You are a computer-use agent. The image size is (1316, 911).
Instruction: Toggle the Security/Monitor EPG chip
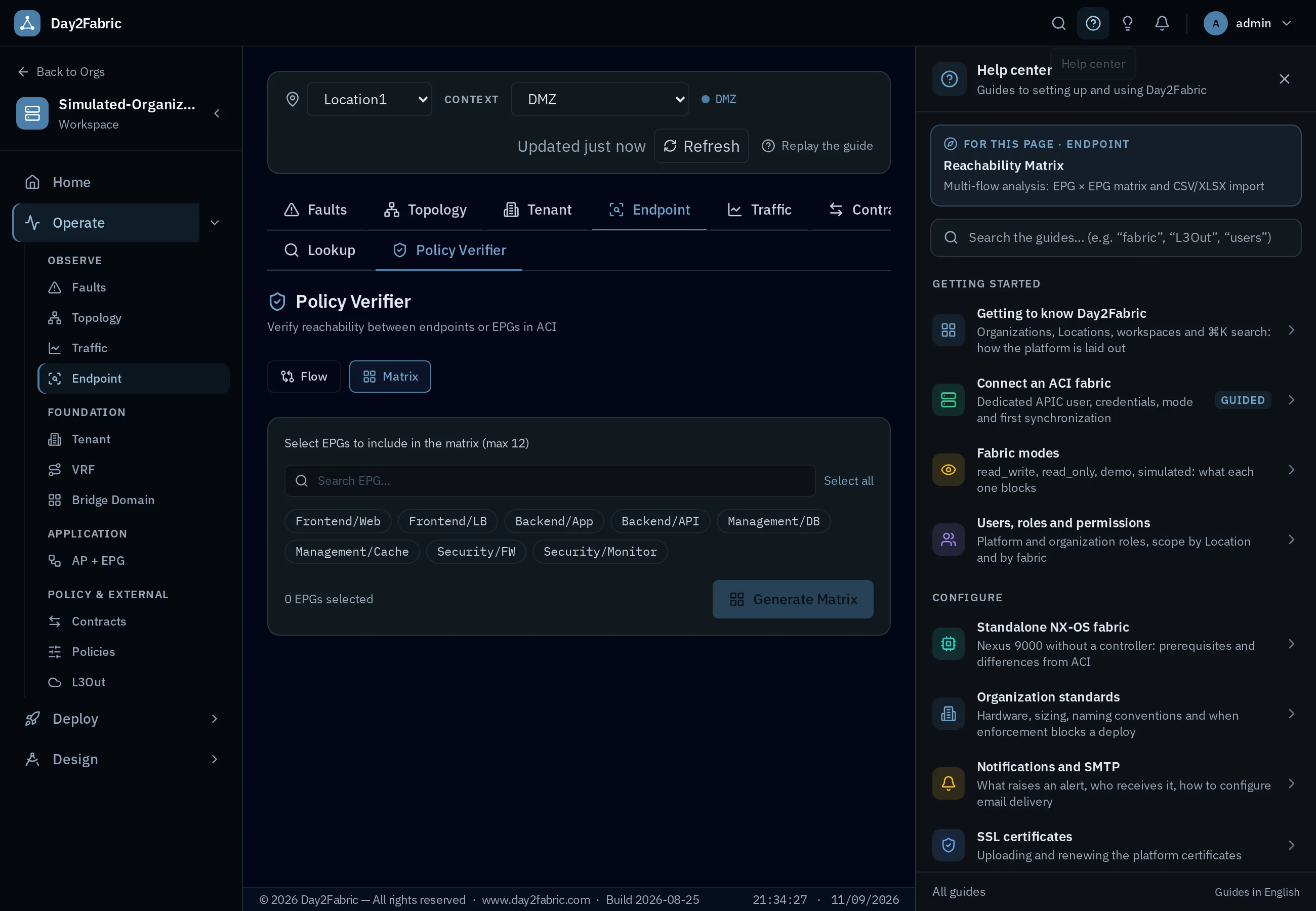[600, 551]
